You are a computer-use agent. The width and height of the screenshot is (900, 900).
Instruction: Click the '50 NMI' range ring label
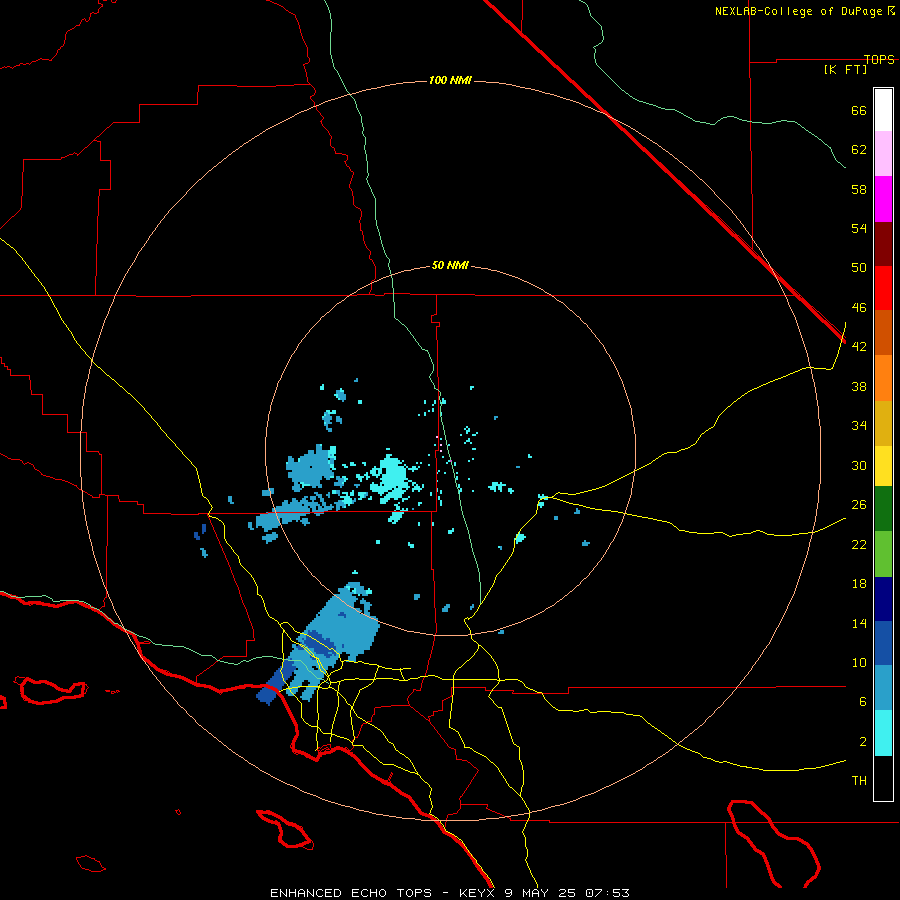point(450,265)
